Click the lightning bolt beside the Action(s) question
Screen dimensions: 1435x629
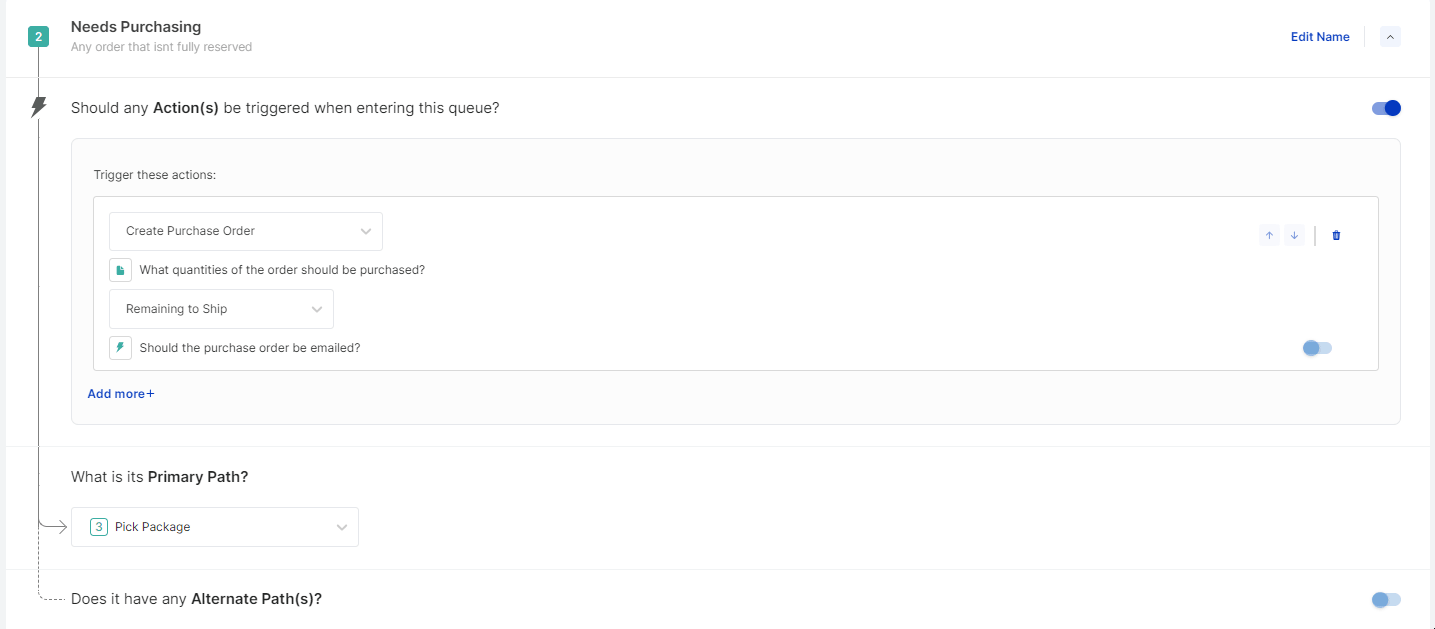(x=39, y=107)
